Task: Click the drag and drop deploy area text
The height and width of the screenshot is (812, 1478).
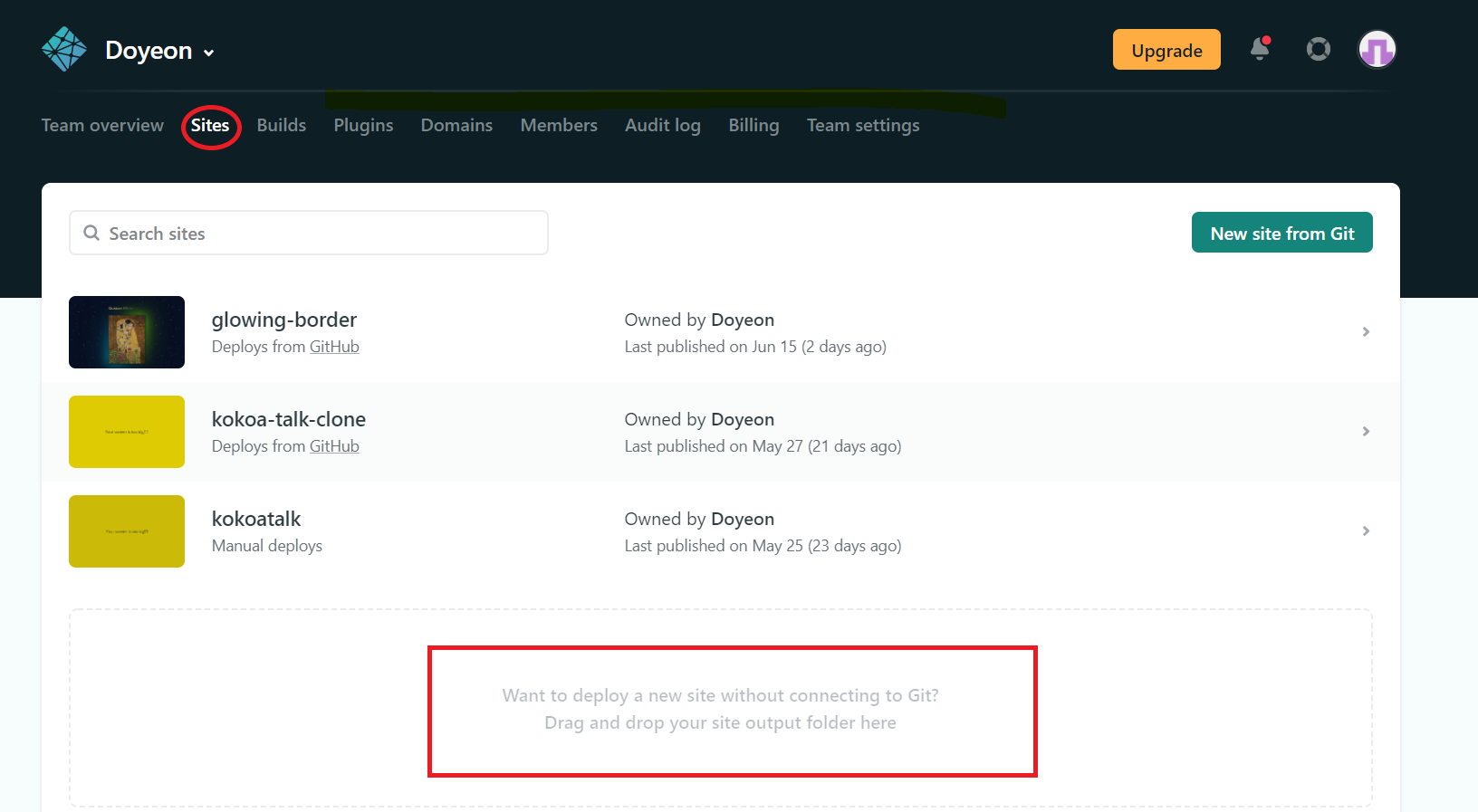Action: [721, 709]
